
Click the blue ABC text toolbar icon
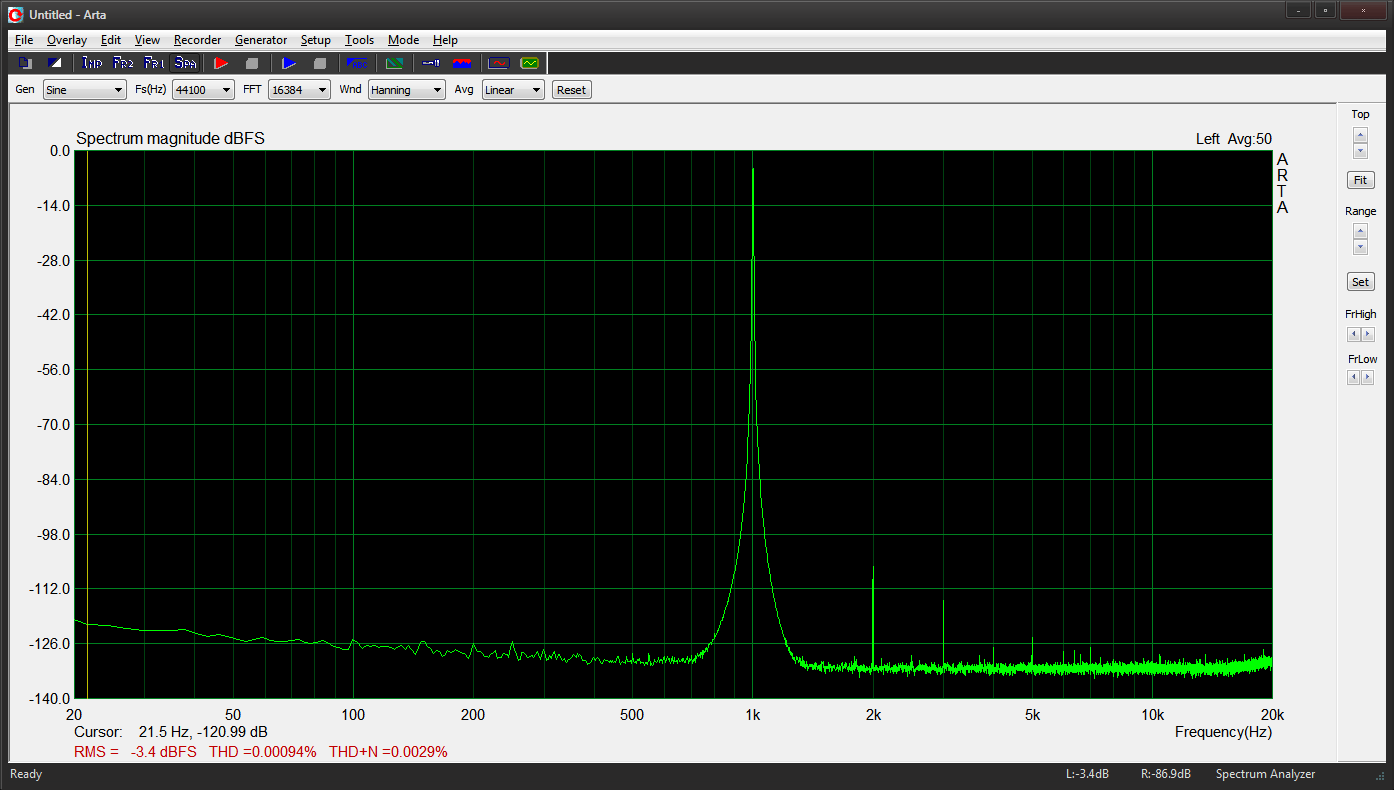[x=357, y=63]
